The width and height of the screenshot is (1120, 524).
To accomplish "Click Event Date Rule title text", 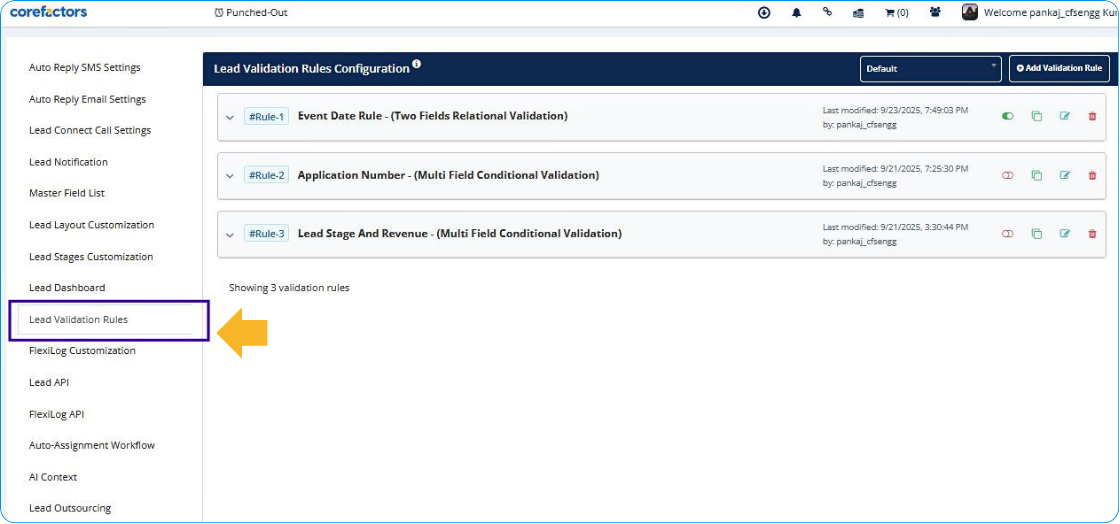I will pyautogui.click(x=433, y=116).
